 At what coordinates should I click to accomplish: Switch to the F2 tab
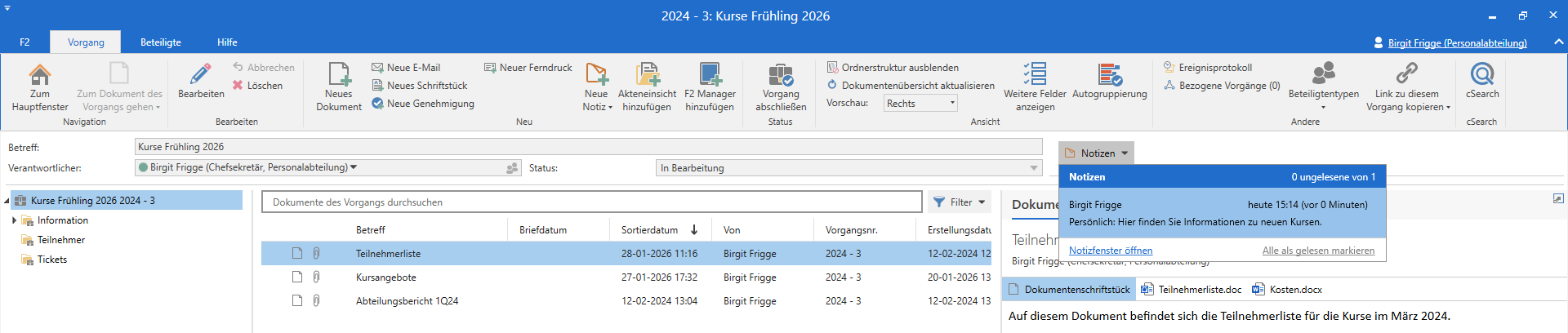(x=24, y=42)
